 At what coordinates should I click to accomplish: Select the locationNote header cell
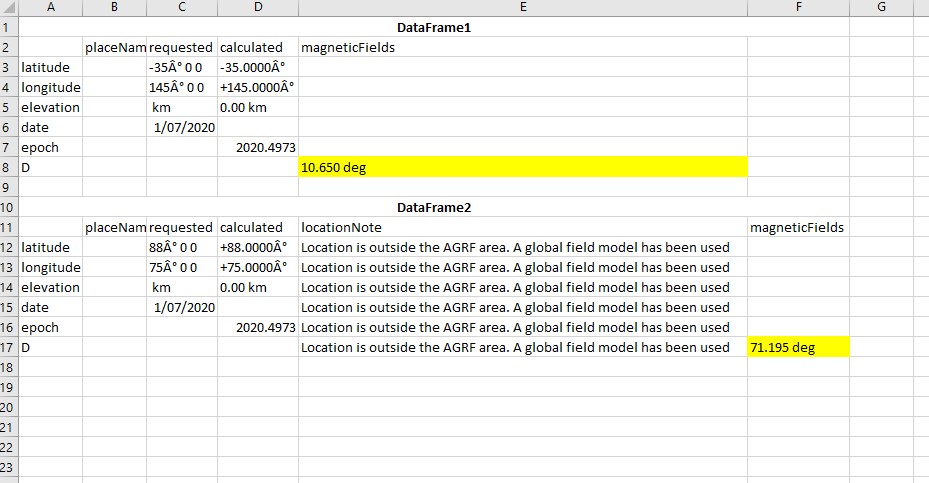[x=522, y=228]
